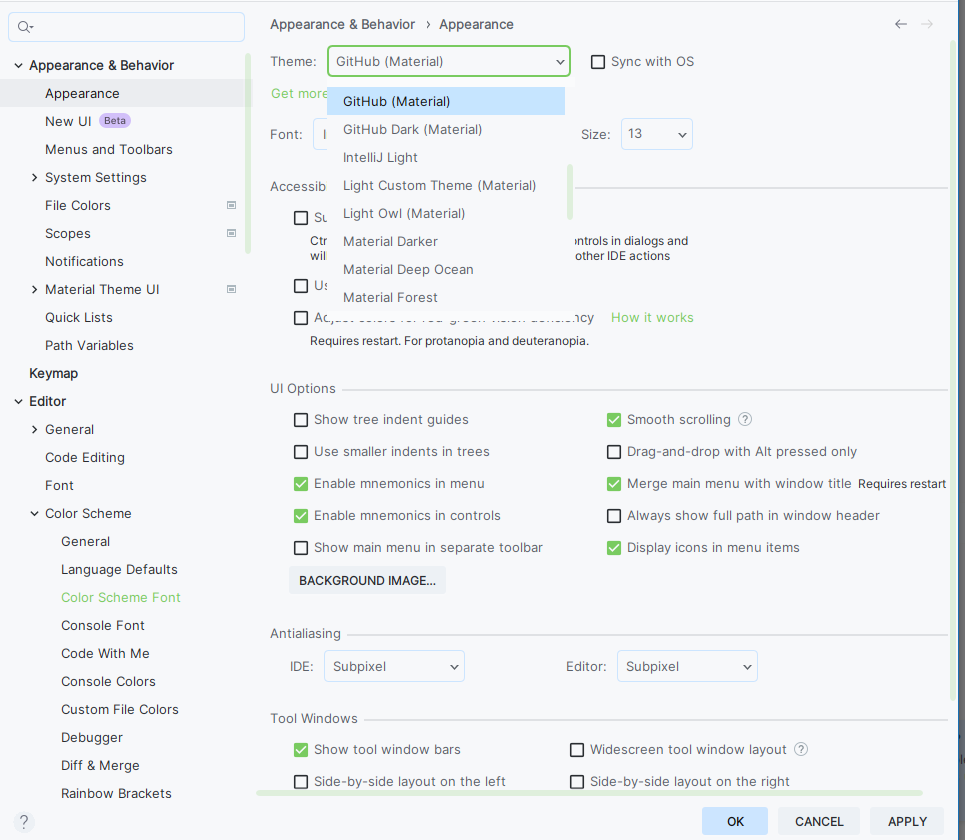Select Light Owl (Material) theme
Viewport: 965px width, 840px height.
tap(446, 214)
